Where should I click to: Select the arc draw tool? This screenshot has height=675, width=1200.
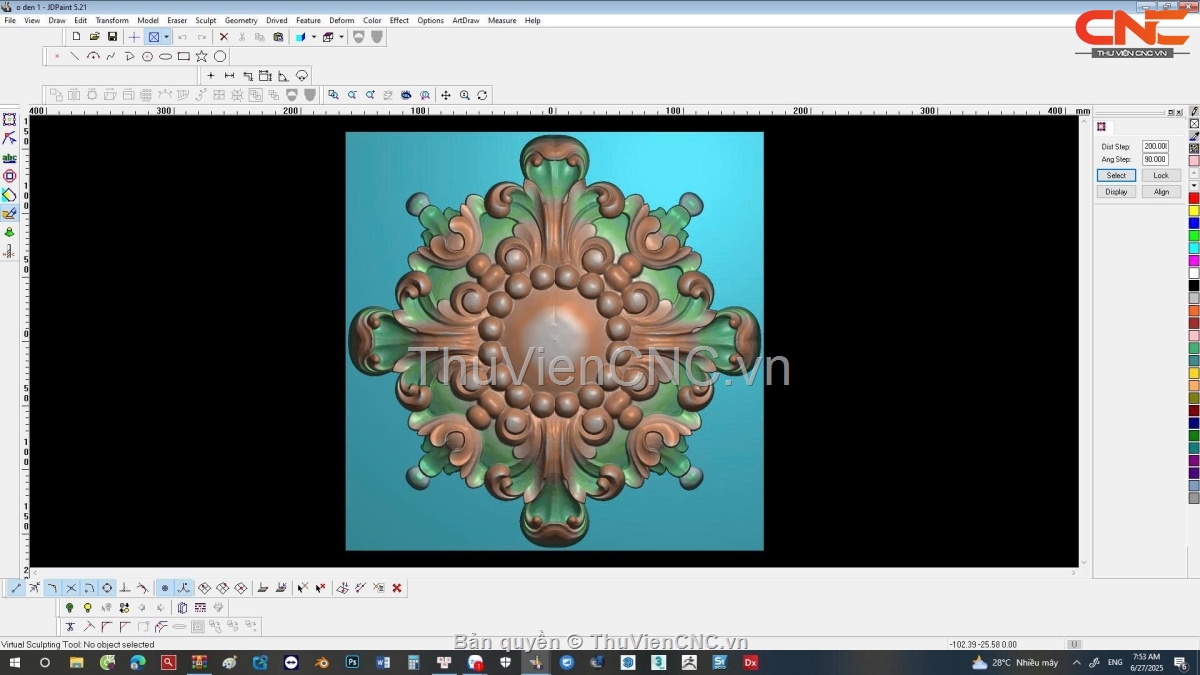pos(93,56)
